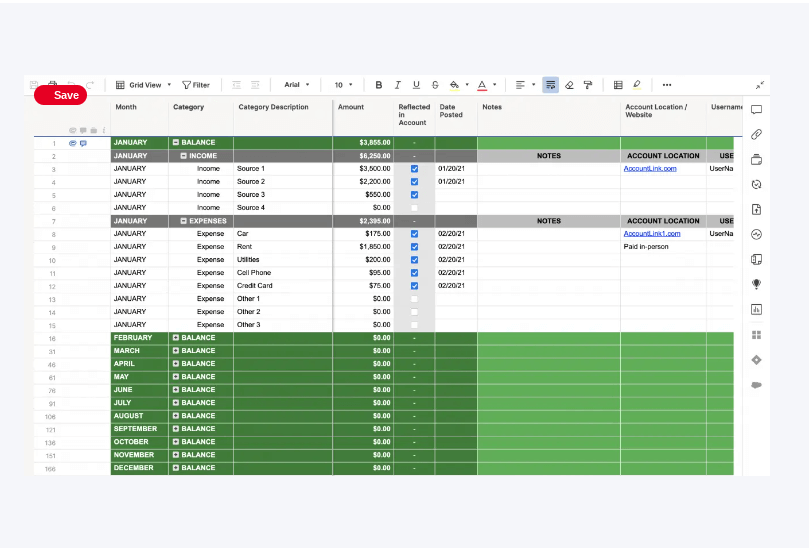The width and height of the screenshot is (809, 560).
Task: Apply strikethrough formatting
Action: pos(435,85)
